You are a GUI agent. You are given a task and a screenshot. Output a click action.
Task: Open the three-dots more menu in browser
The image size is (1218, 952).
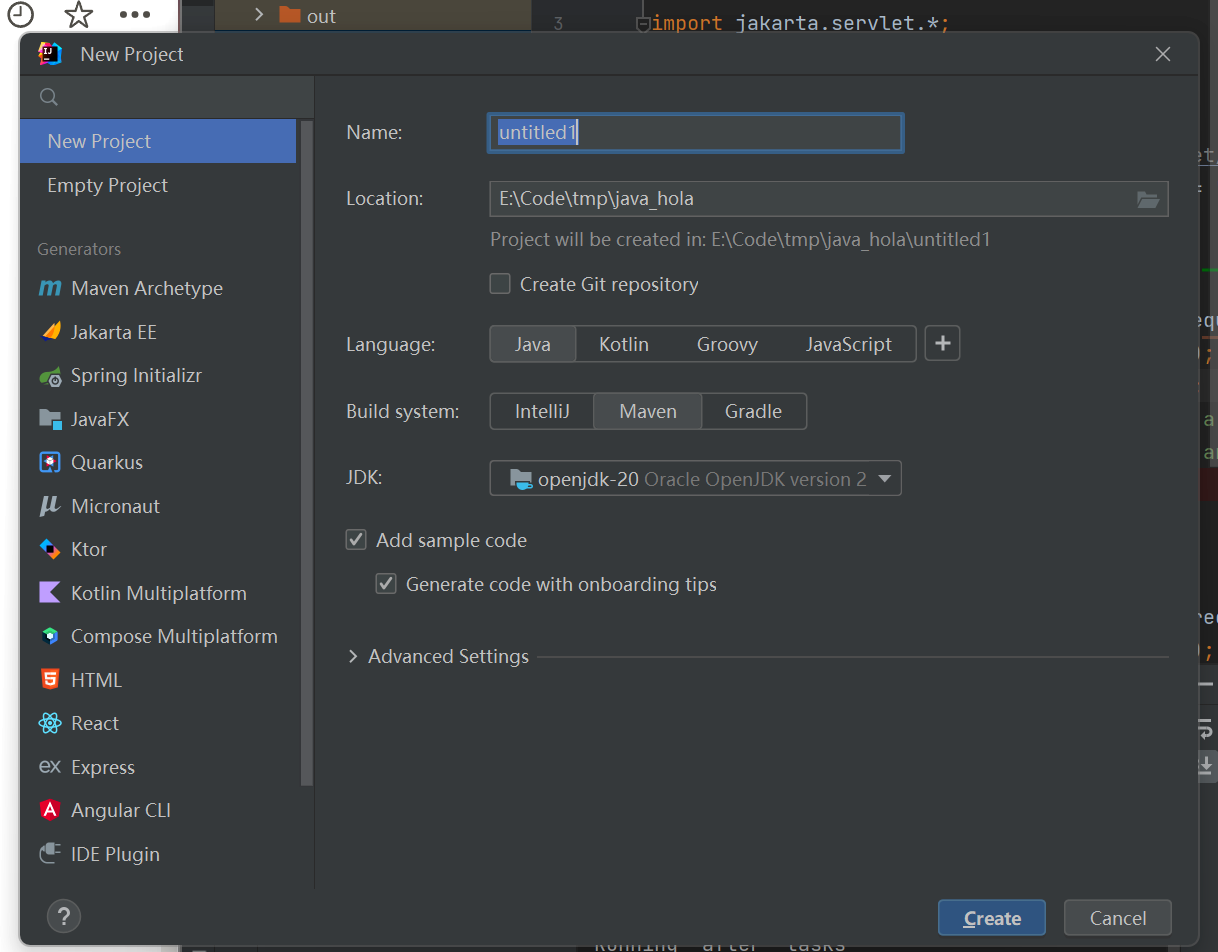135,15
